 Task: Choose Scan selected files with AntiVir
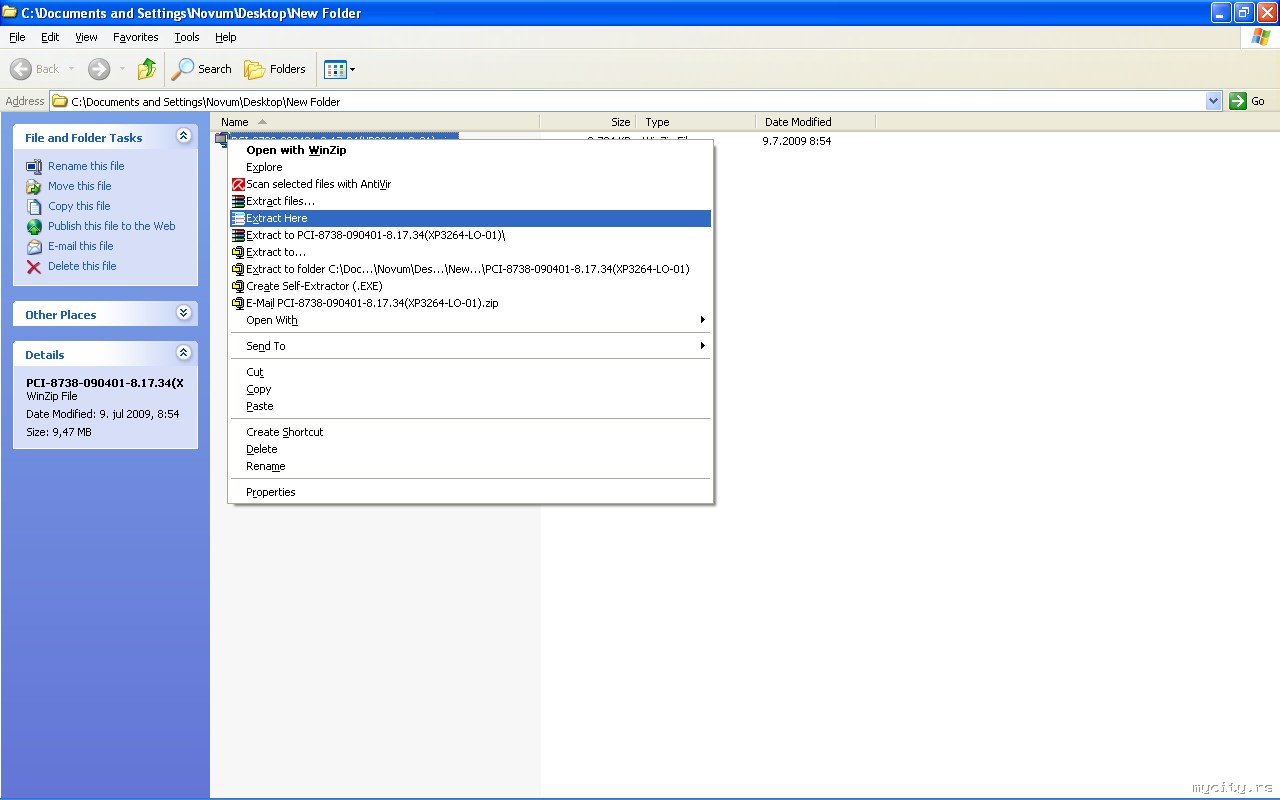pyautogui.click(x=470, y=184)
